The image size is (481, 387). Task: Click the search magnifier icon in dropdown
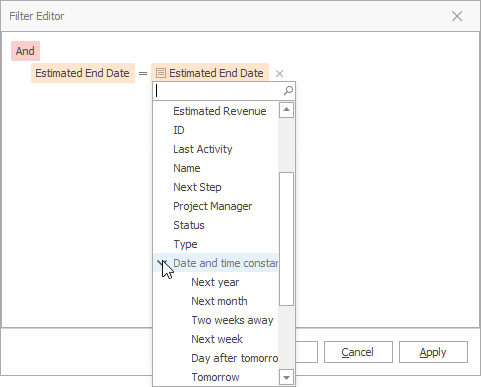[288, 90]
